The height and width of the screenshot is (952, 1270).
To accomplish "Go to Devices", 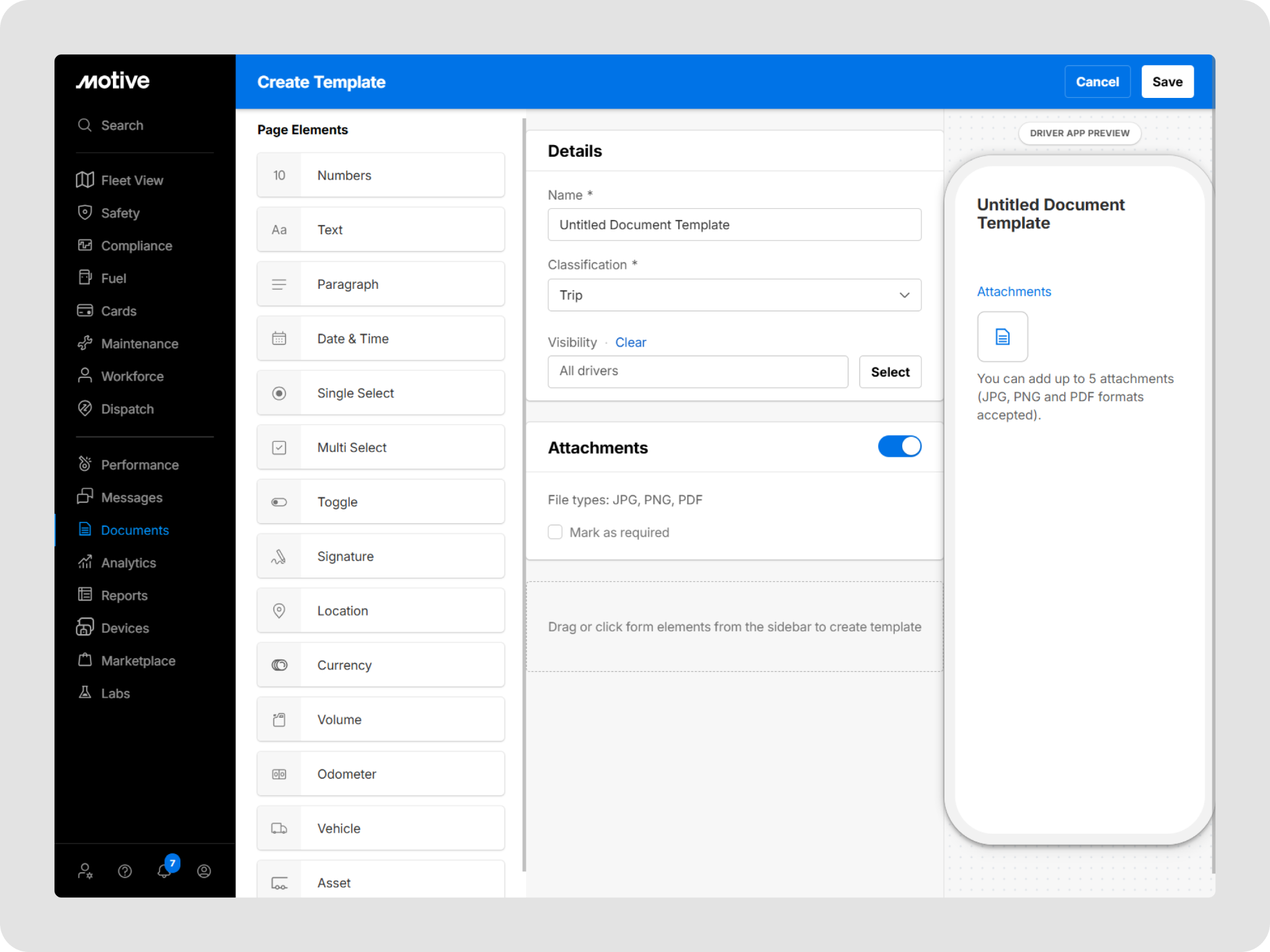I will [125, 628].
